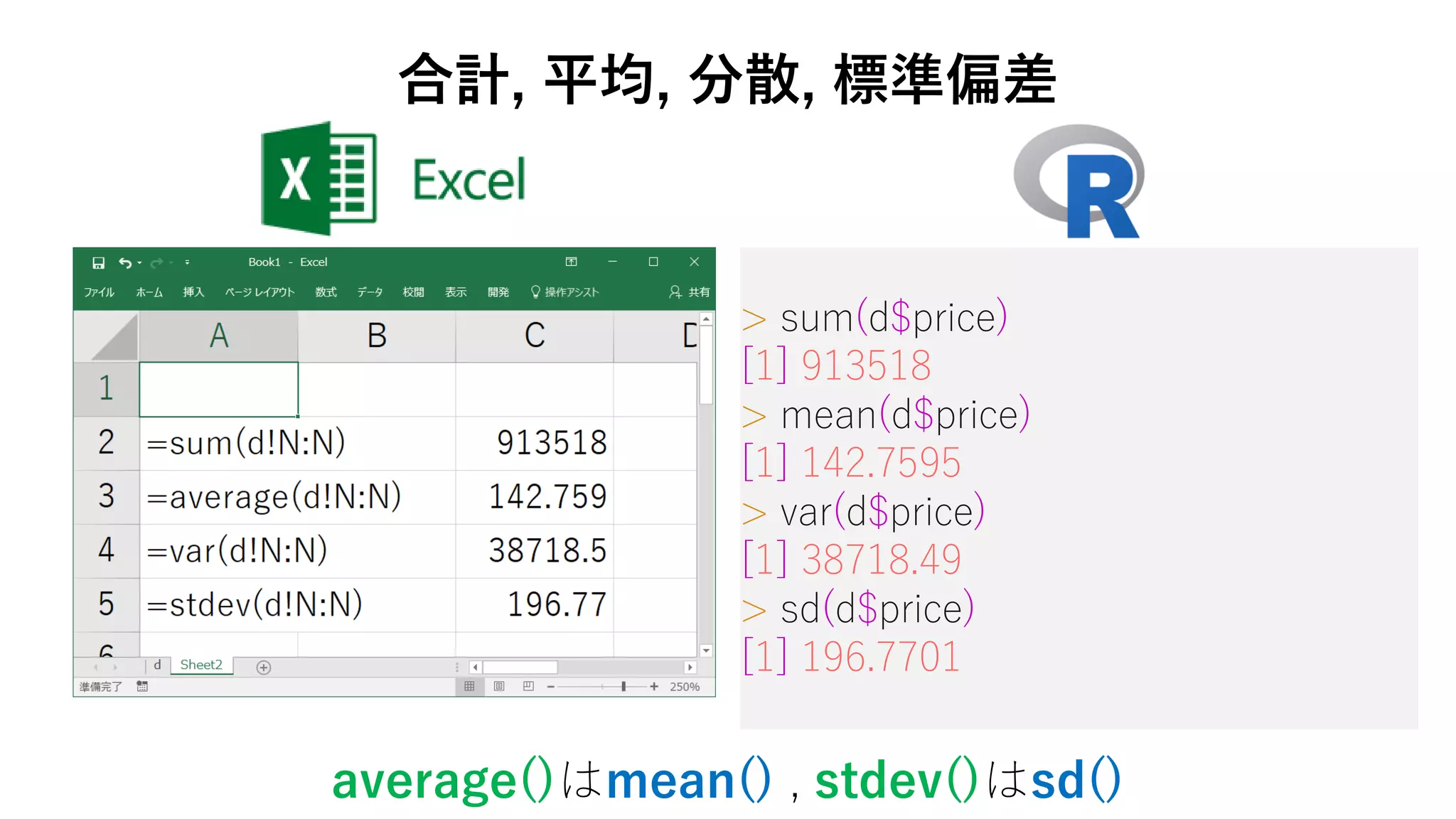Click horizontal scrollbar right arrow
1456x819 pixels.
pos(690,668)
